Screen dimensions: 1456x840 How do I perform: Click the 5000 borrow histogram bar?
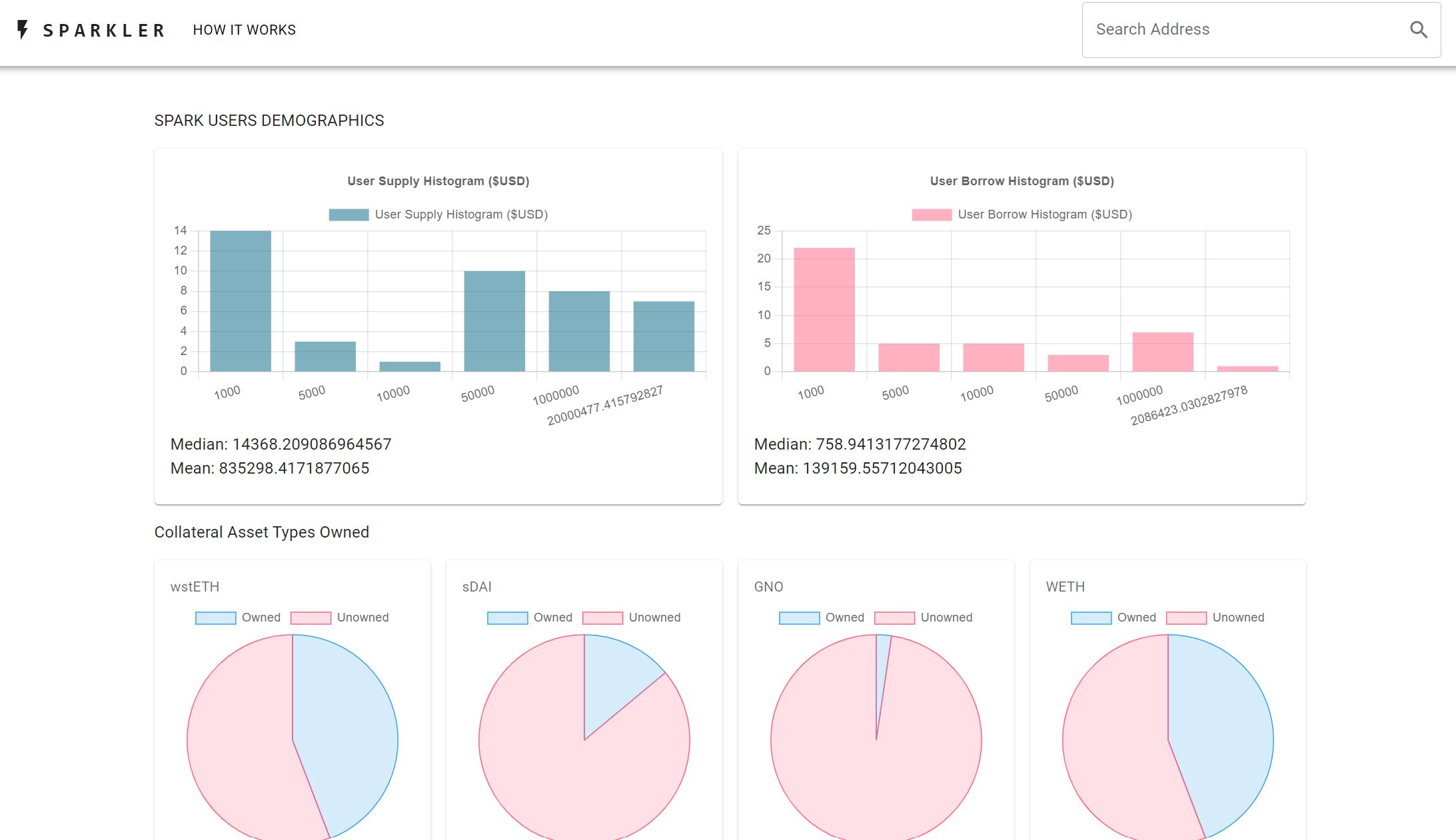[909, 358]
